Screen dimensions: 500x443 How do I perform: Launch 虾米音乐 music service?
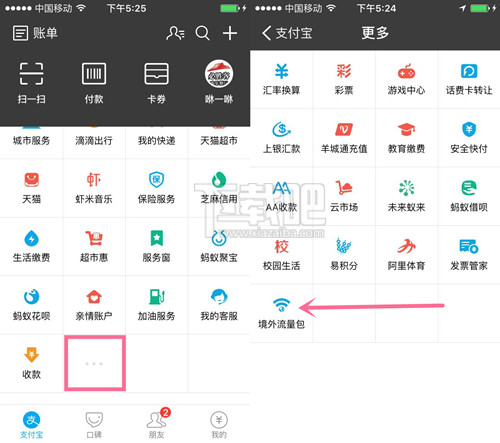[94, 180]
